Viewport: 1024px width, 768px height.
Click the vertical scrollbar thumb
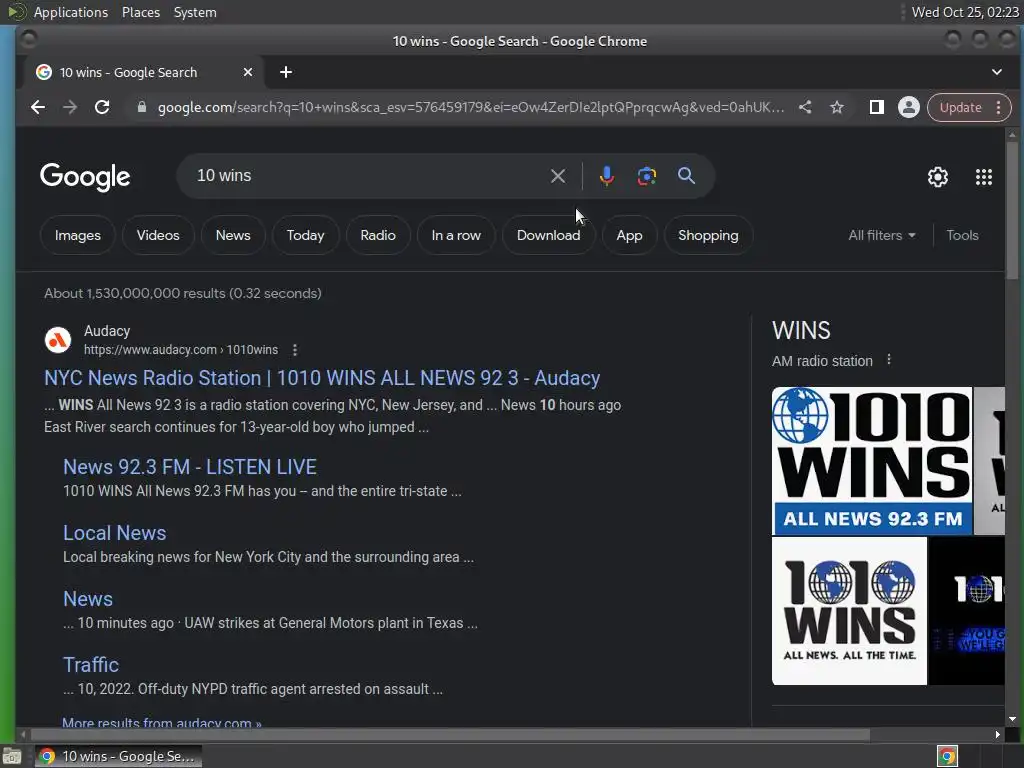point(1012,211)
